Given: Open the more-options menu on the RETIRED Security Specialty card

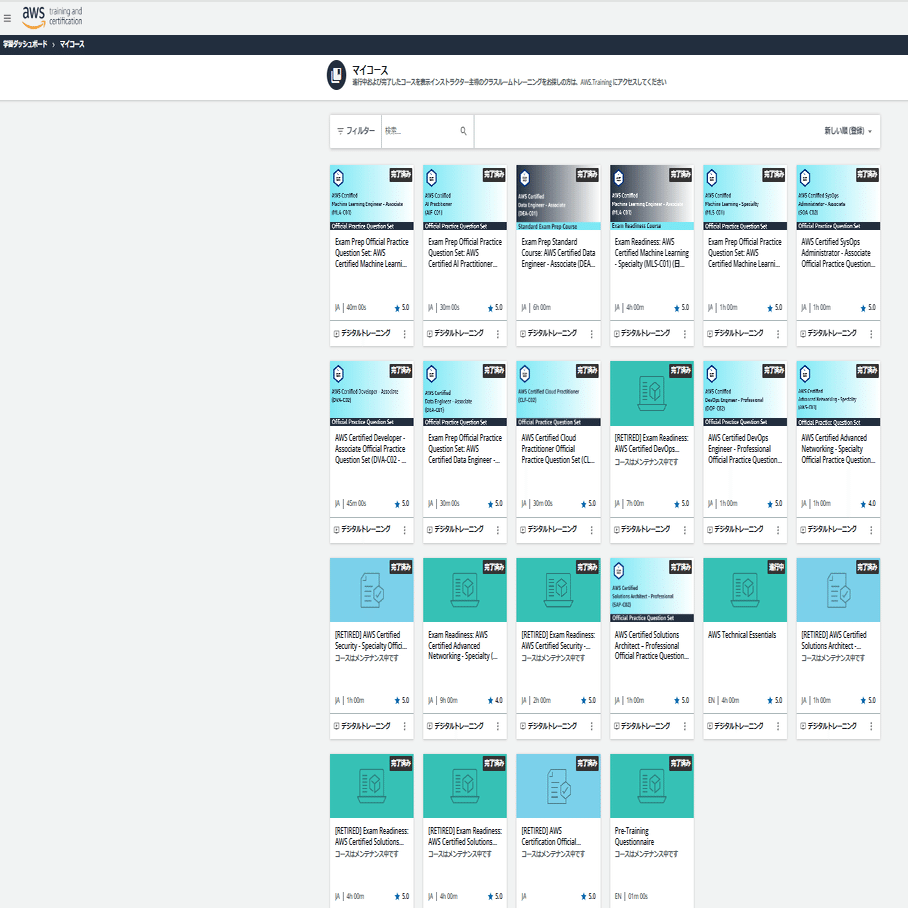Looking at the screenshot, I should tap(404, 726).
